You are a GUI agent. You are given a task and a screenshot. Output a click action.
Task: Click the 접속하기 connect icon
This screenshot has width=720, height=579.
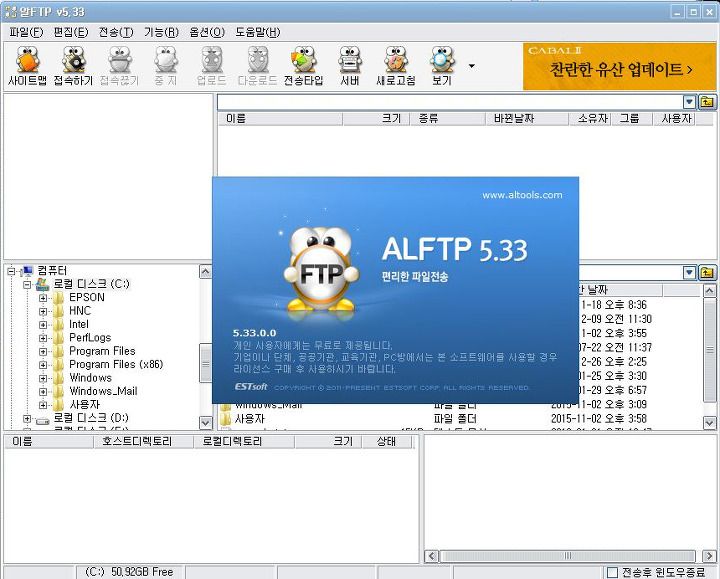tap(73, 66)
